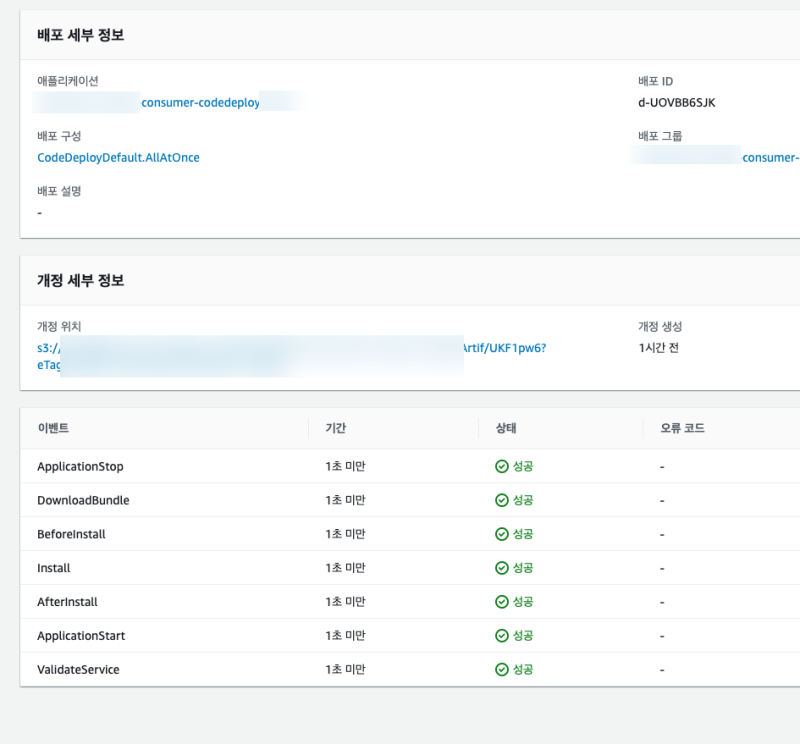The width and height of the screenshot is (800, 744).
Task: Click the ValidateService green check icon
Action: (x=502, y=670)
